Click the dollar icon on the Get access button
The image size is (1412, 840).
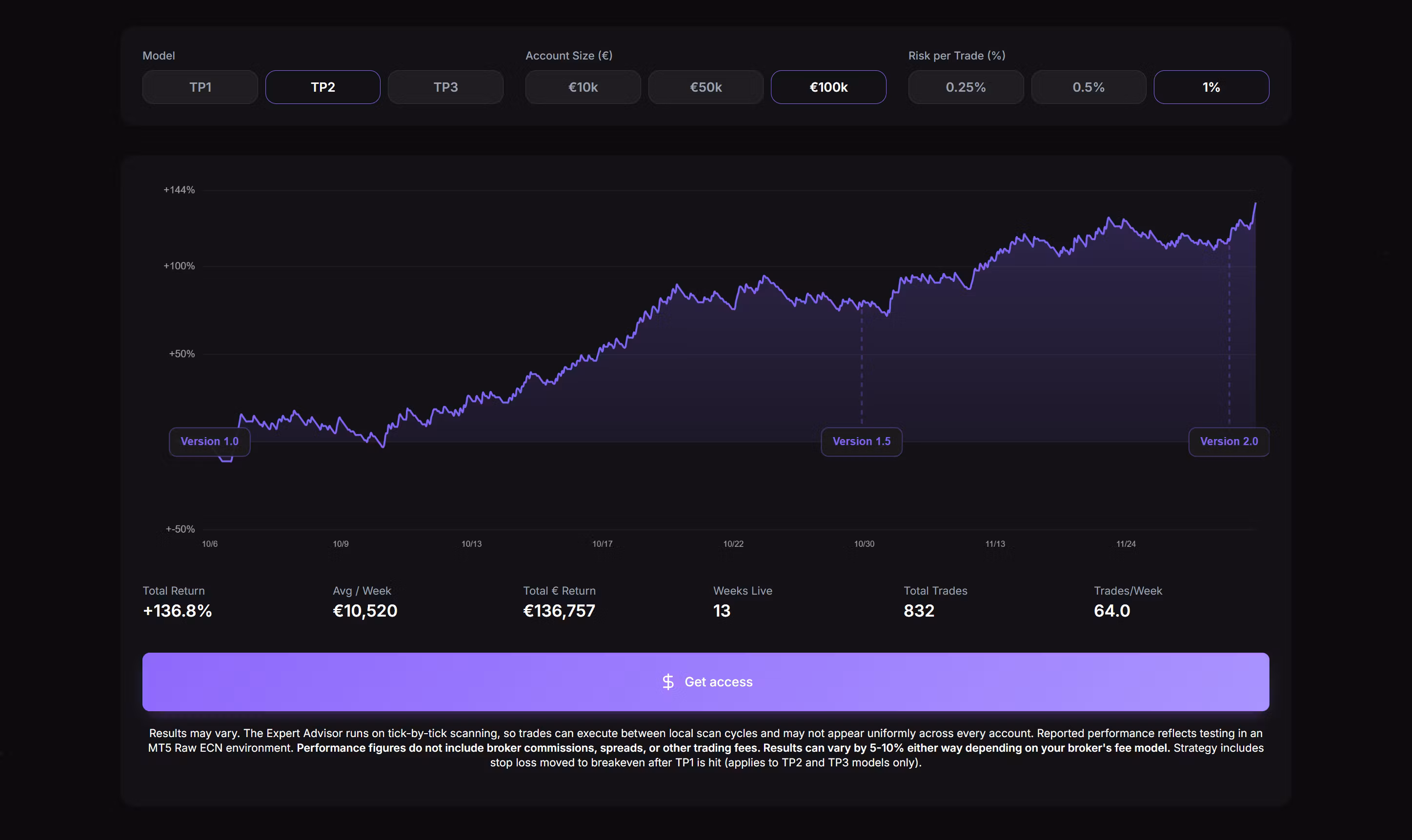tap(668, 681)
